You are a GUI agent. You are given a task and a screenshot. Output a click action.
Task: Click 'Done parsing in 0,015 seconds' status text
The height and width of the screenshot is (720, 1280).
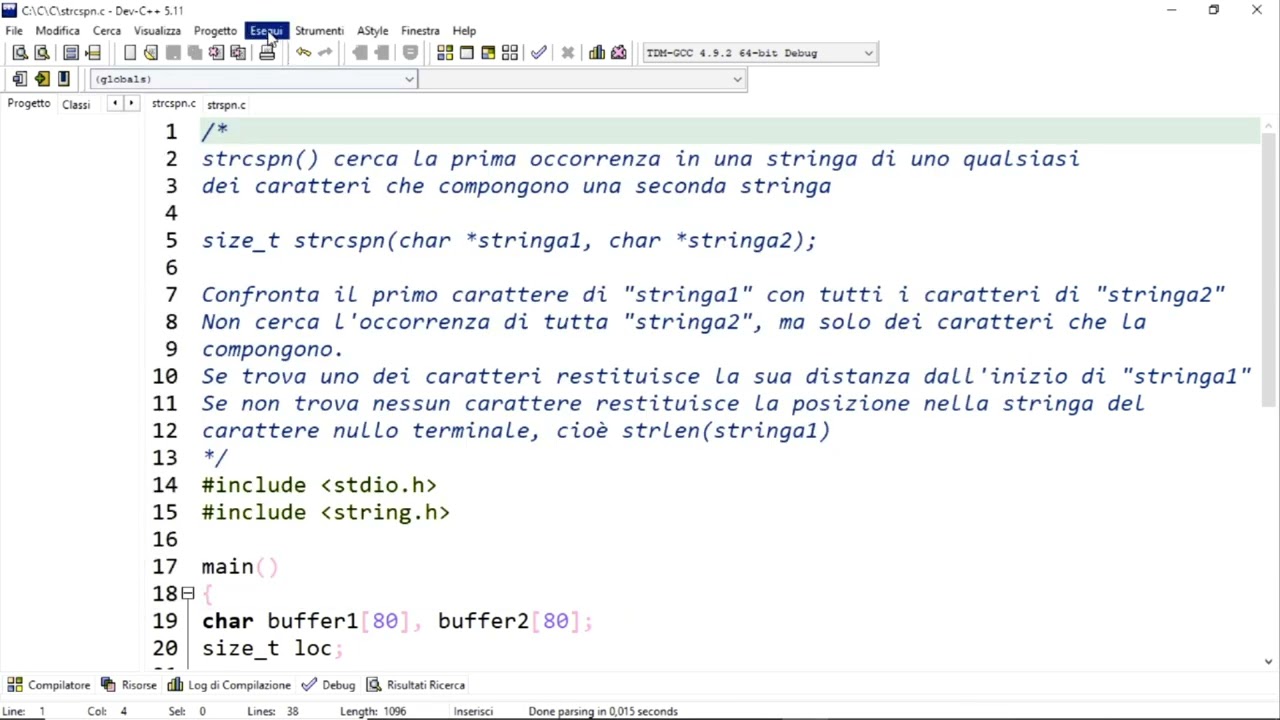pos(603,711)
